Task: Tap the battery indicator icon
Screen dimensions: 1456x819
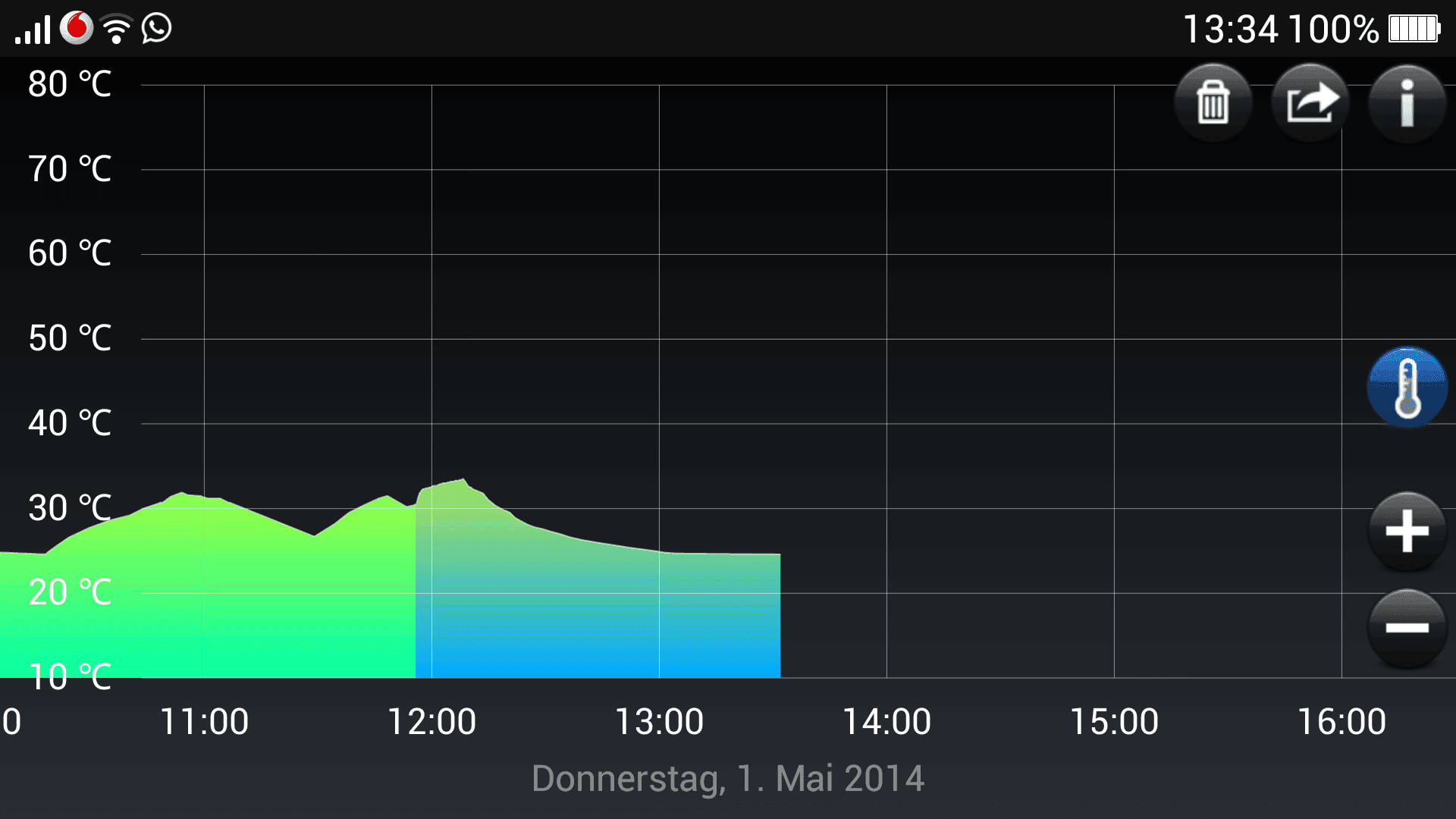Action: point(1414,29)
